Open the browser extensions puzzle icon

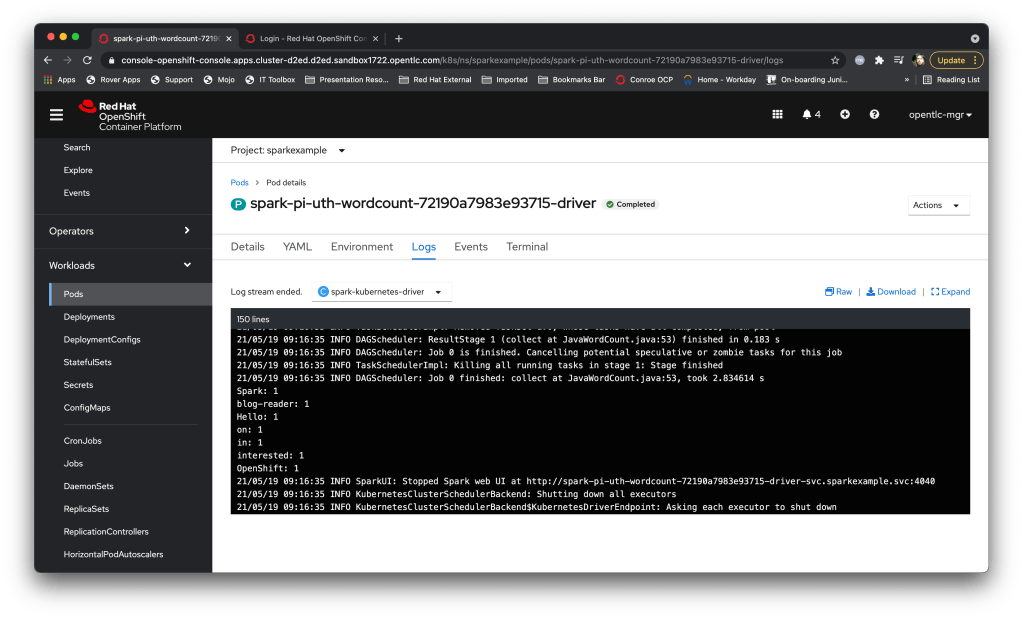point(879,60)
